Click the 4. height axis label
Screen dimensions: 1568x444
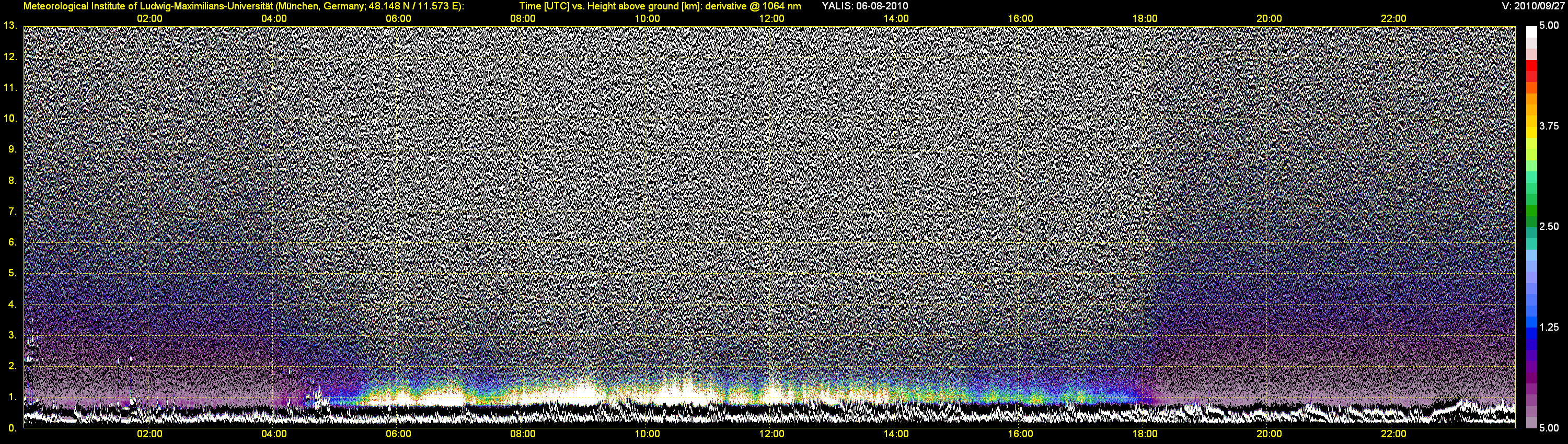tap(13, 304)
